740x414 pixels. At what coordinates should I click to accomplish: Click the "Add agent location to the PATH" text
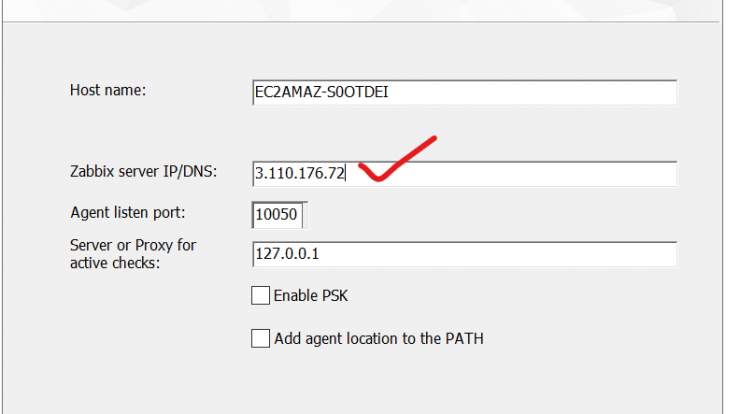tap(379, 338)
